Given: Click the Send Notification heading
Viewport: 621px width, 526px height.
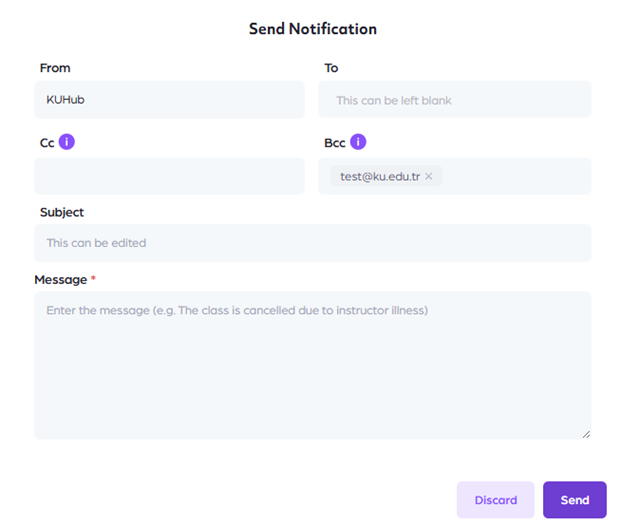Looking at the screenshot, I should tap(312, 29).
